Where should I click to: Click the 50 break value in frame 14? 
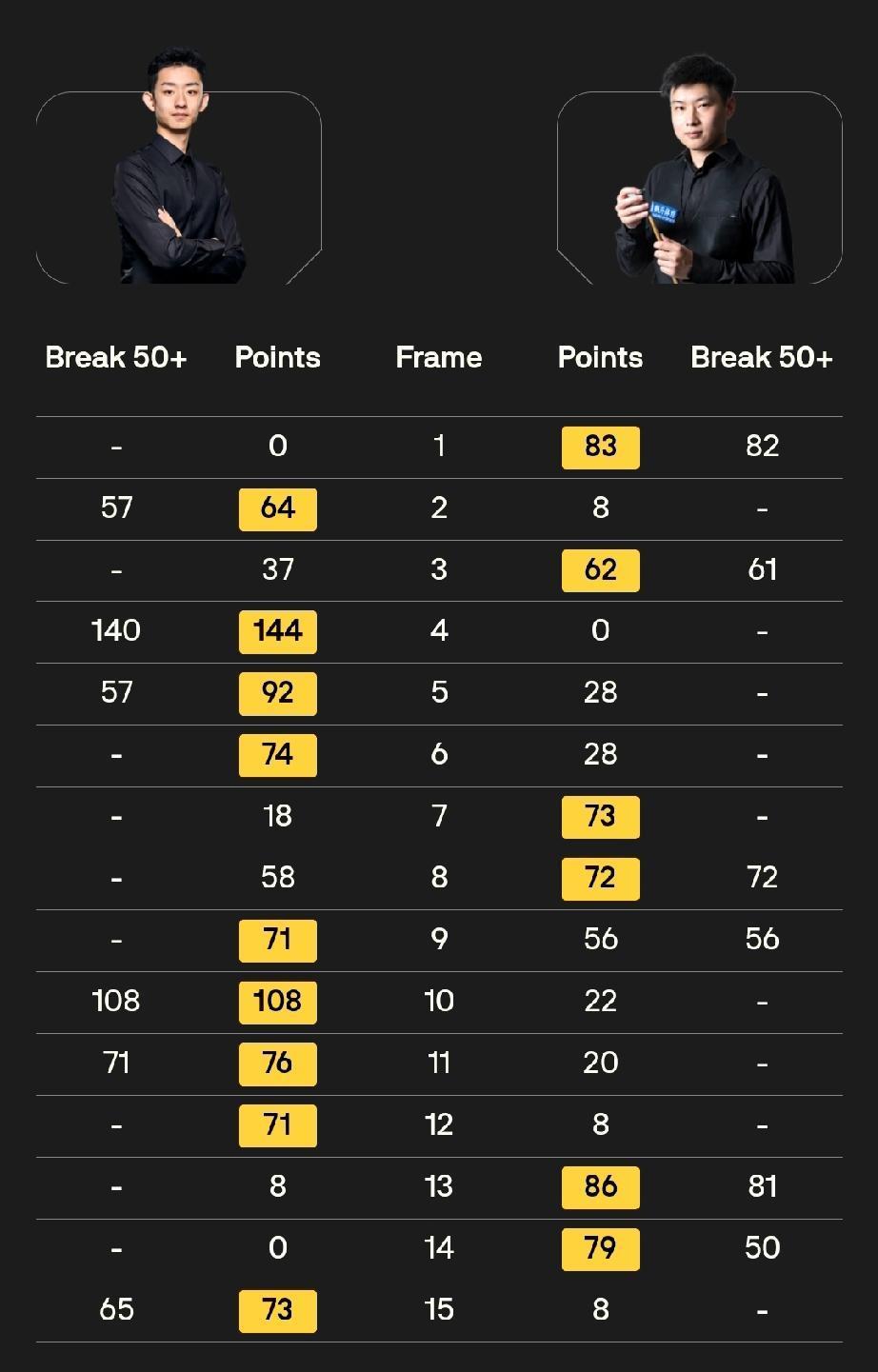pyautogui.click(x=762, y=1248)
